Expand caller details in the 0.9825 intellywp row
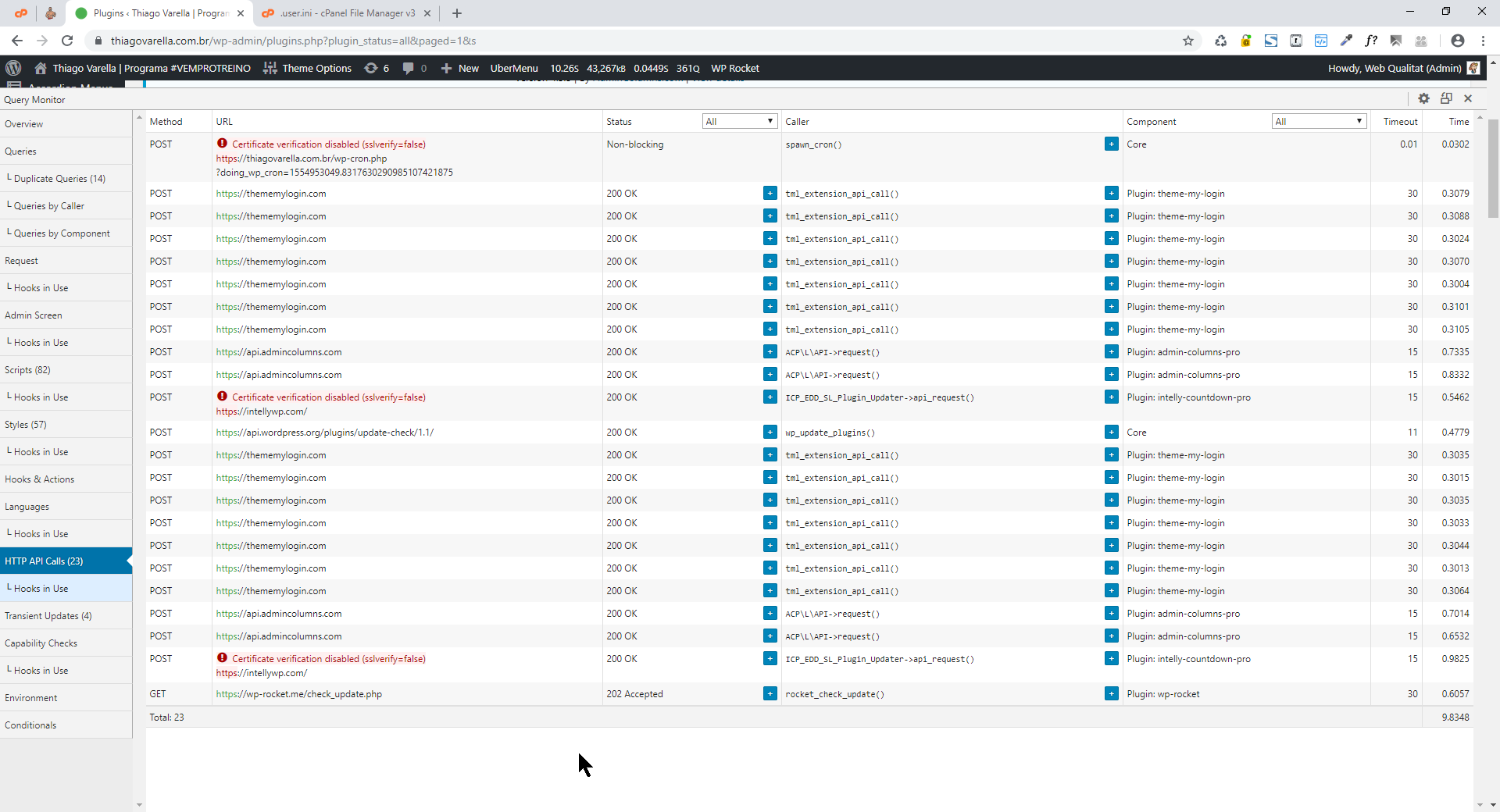 pos(1112,658)
